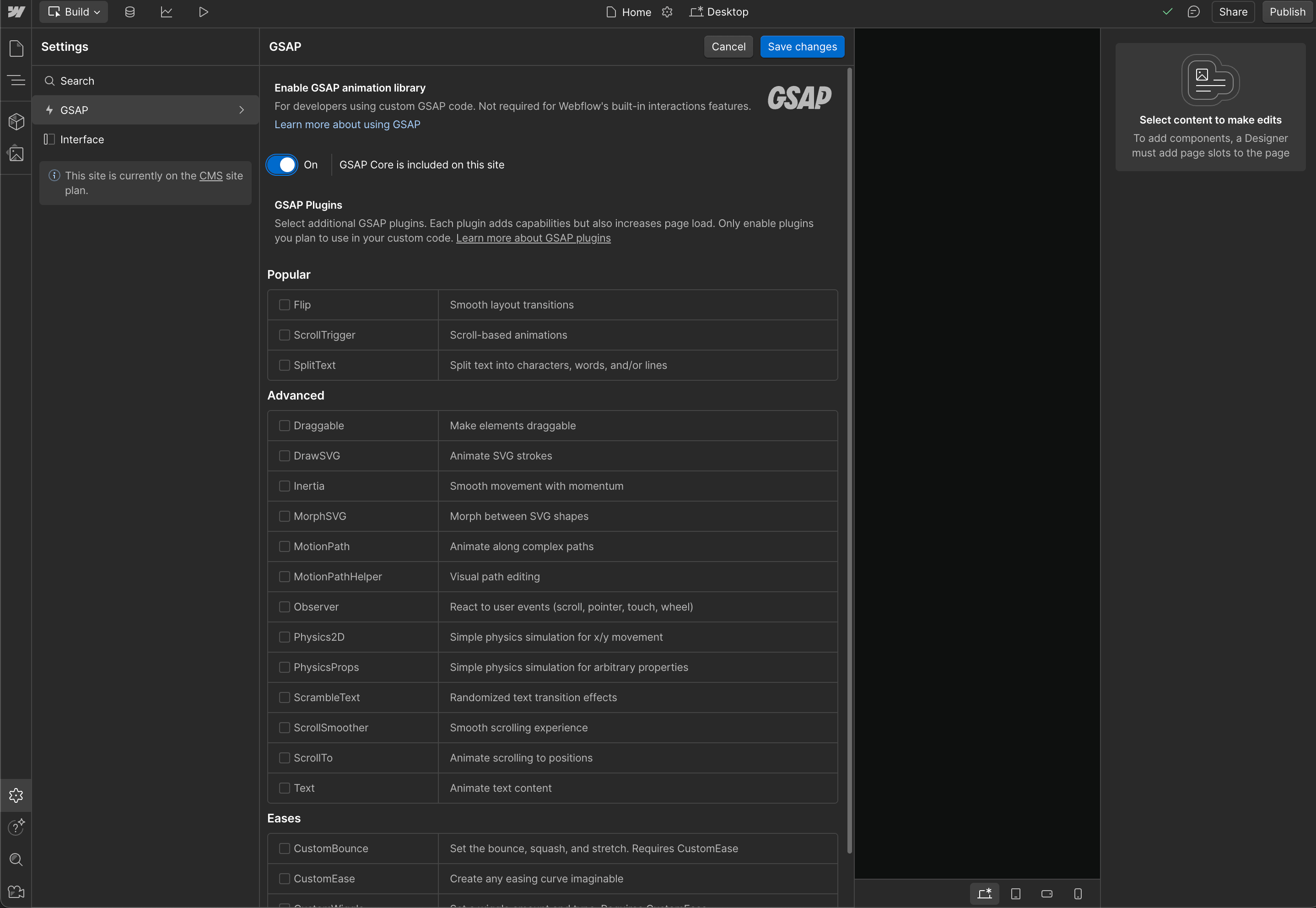Enable the CustomBounce checkbox
The width and height of the screenshot is (1316, 908).
(x=284, y=849)
